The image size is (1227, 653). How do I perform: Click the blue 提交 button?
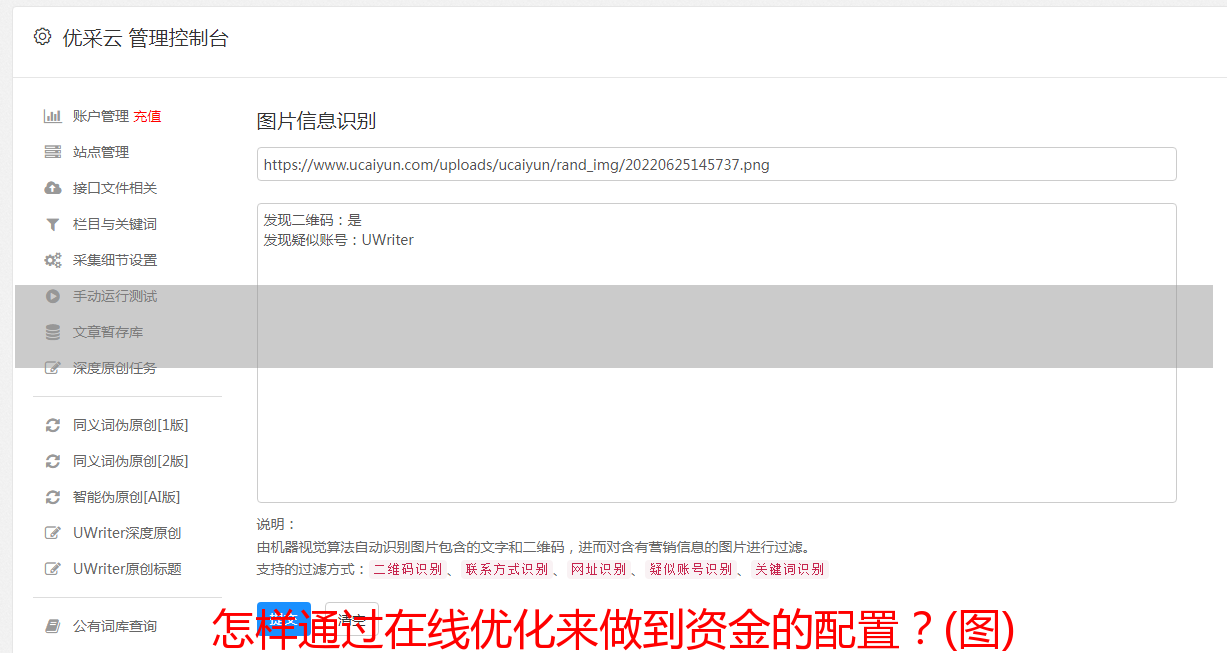point(283,619)
